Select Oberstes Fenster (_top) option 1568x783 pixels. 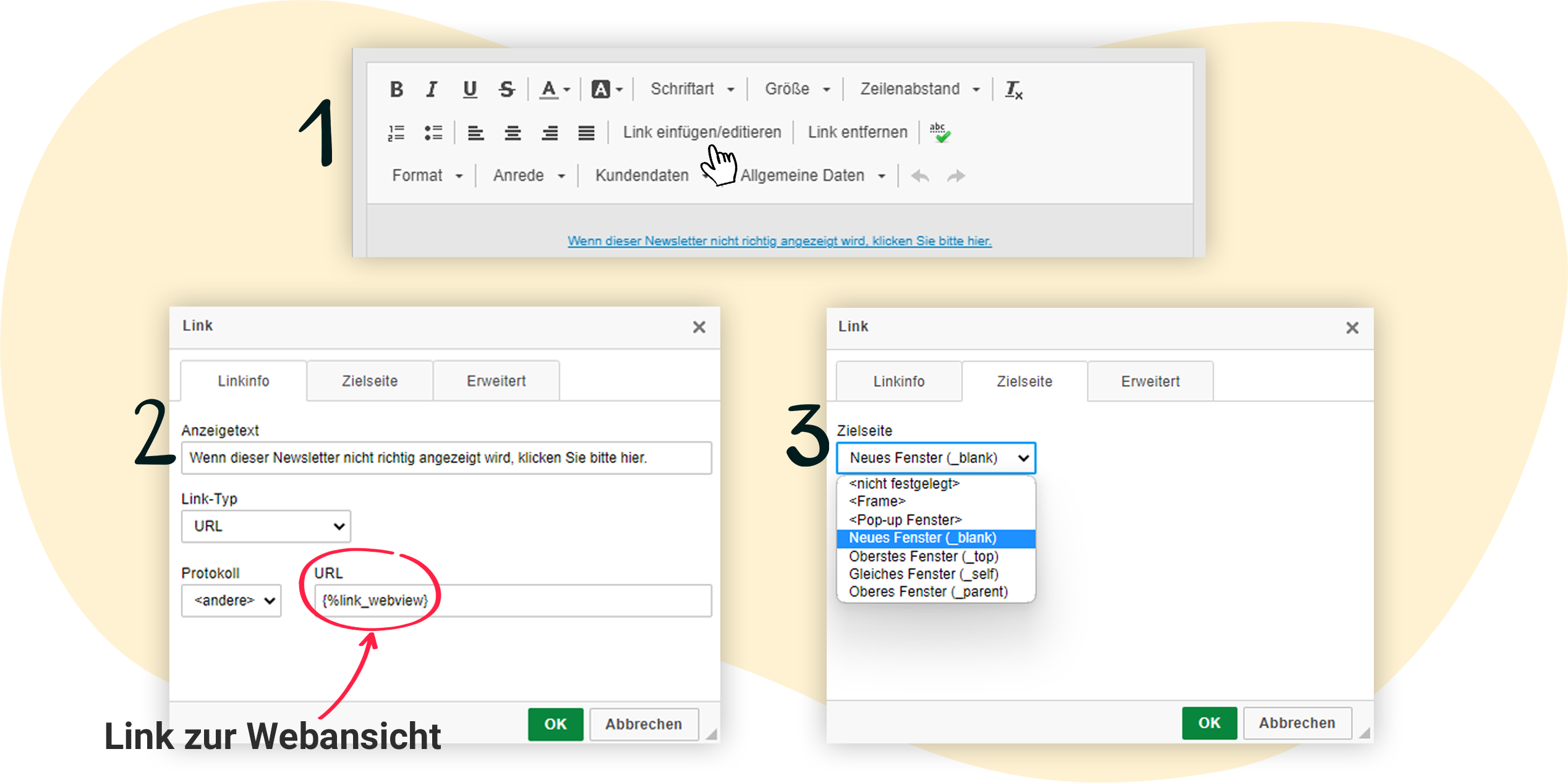(923, 556)
